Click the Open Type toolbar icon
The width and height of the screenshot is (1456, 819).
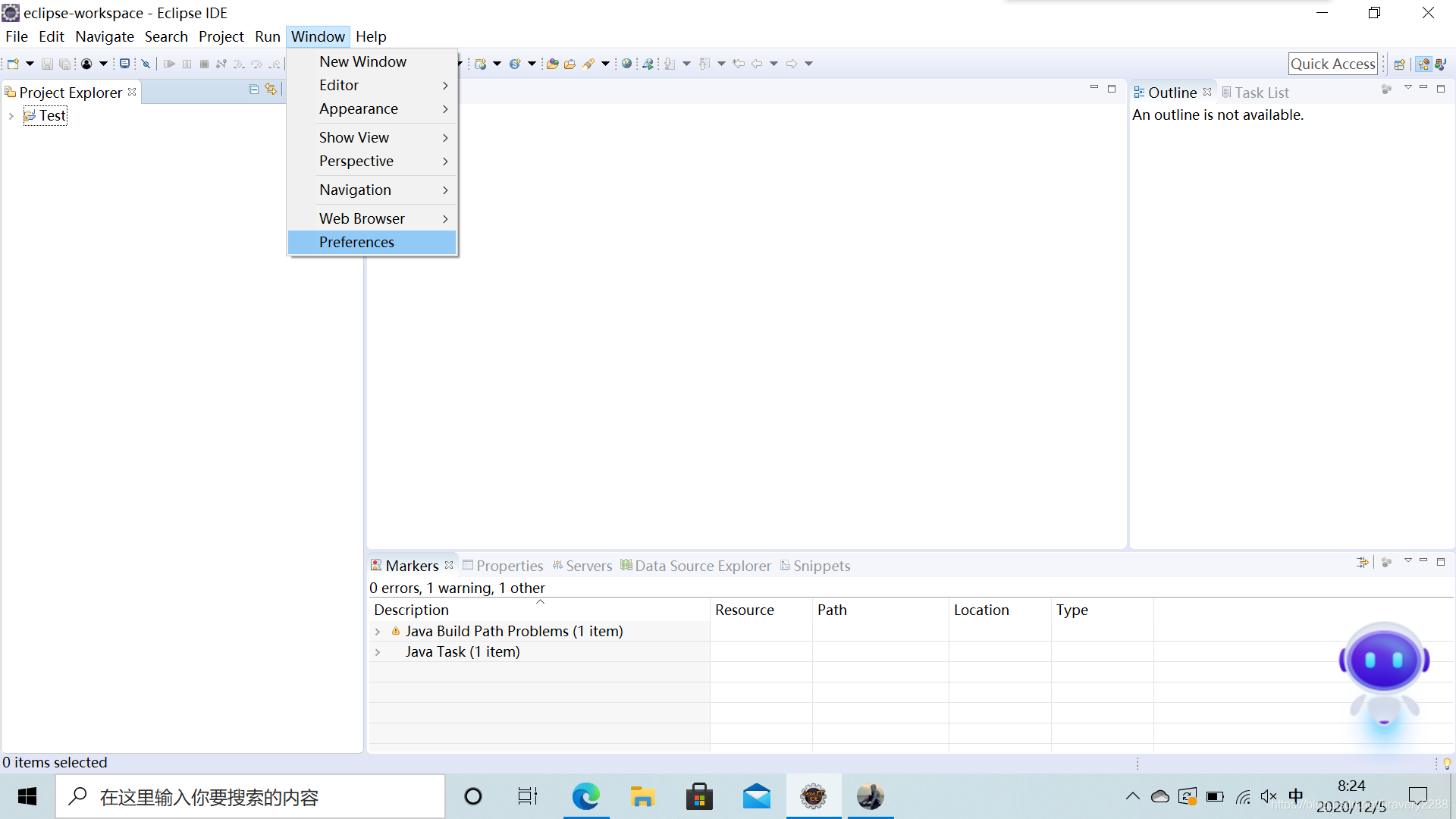[x=553, y=64]
